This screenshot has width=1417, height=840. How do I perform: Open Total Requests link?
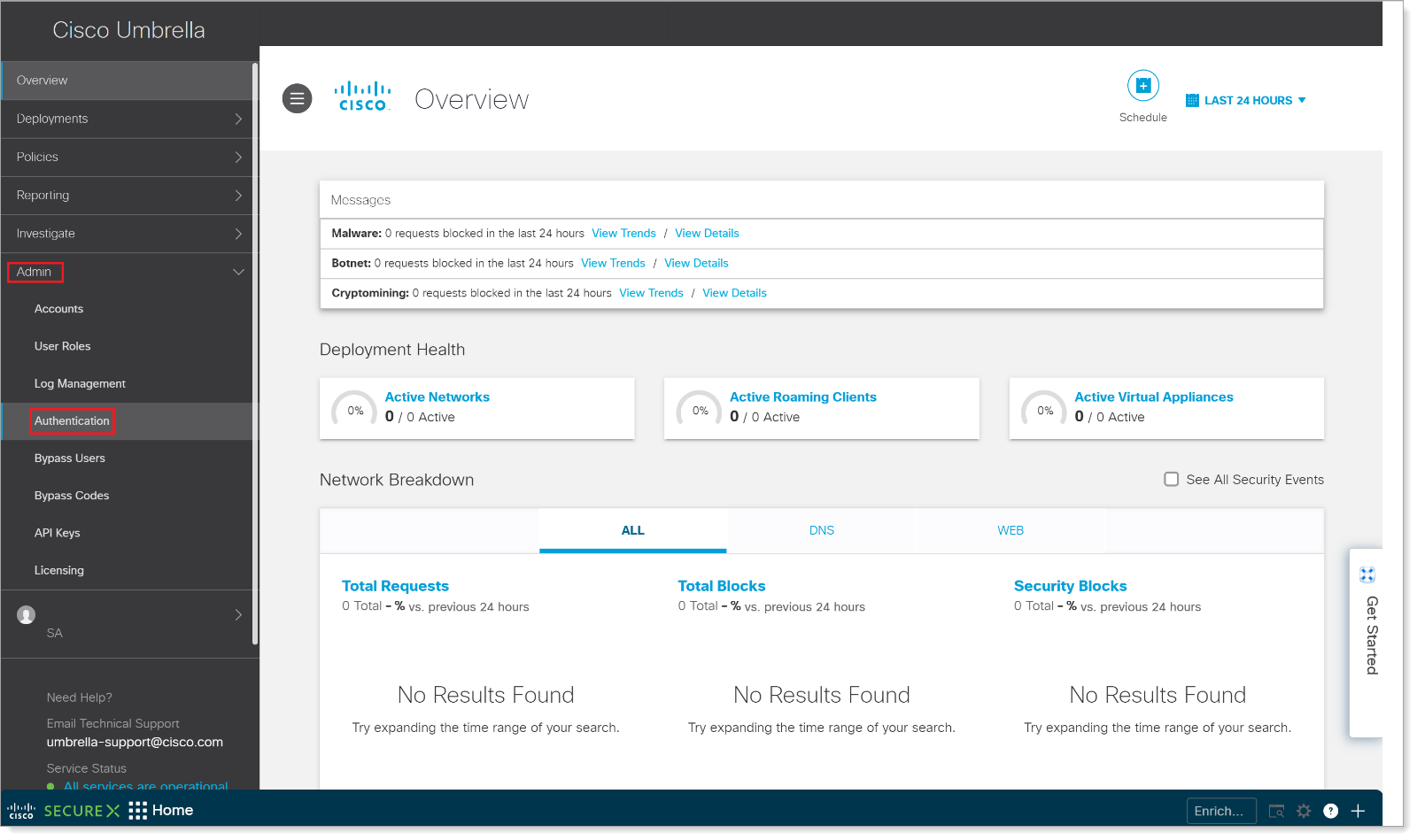tap(395, 586)
